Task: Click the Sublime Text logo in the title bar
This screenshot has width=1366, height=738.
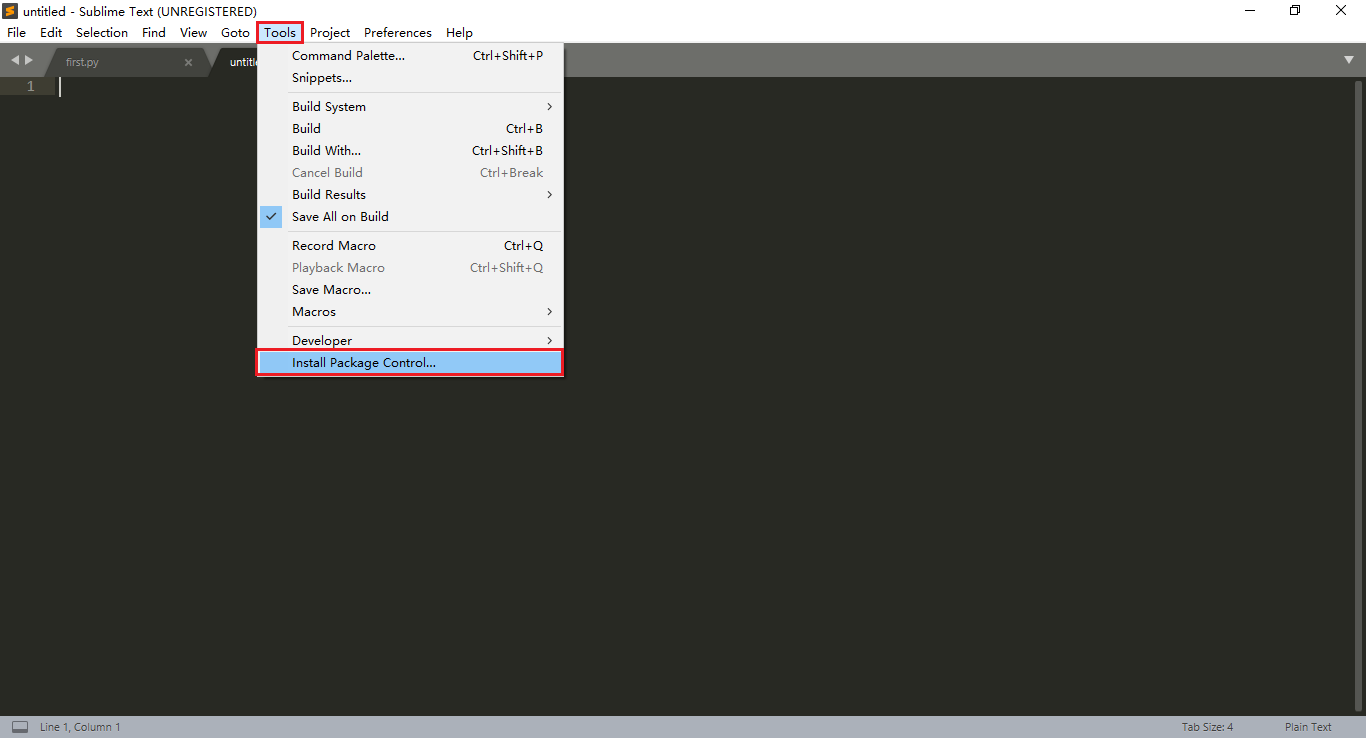Action: [10, 11]
